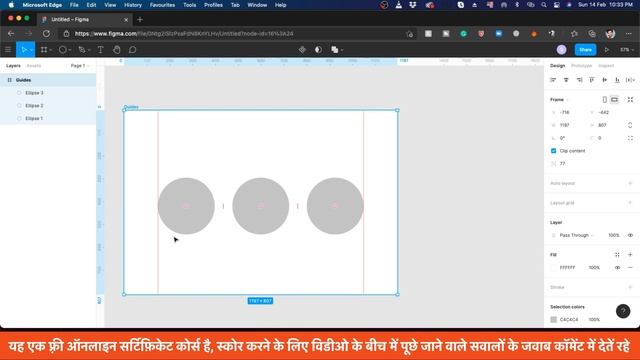Add a Stroke with plus button
This screenshot has height=360, width=640.
(x=630, y=287)
